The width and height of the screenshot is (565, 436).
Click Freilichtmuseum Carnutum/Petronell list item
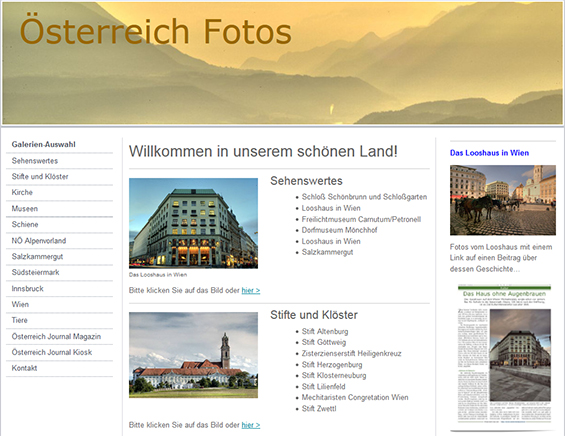pos(361,219)
